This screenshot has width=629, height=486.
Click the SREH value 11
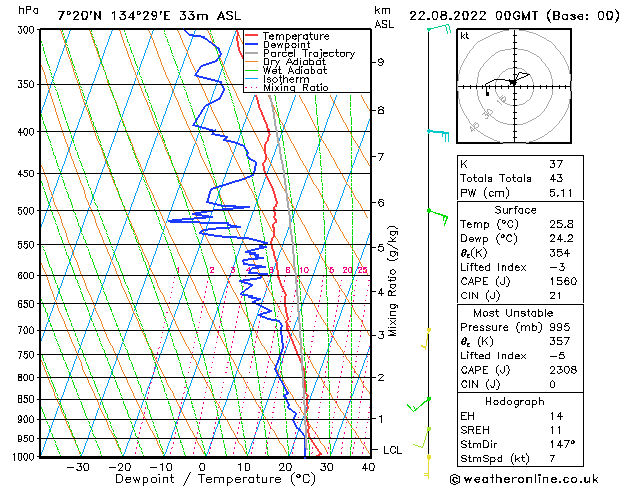pos(555,430)
